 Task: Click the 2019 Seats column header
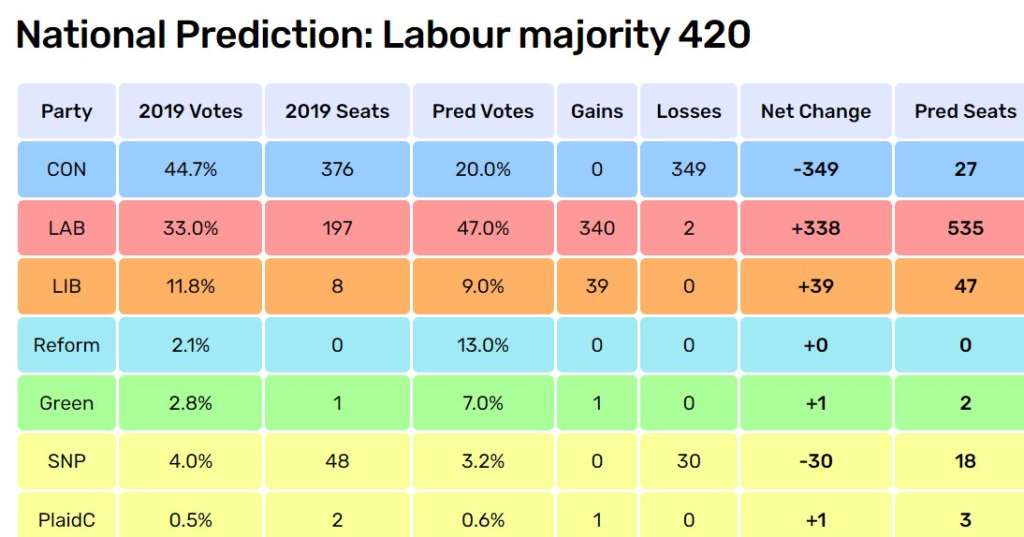pos(337,111)
